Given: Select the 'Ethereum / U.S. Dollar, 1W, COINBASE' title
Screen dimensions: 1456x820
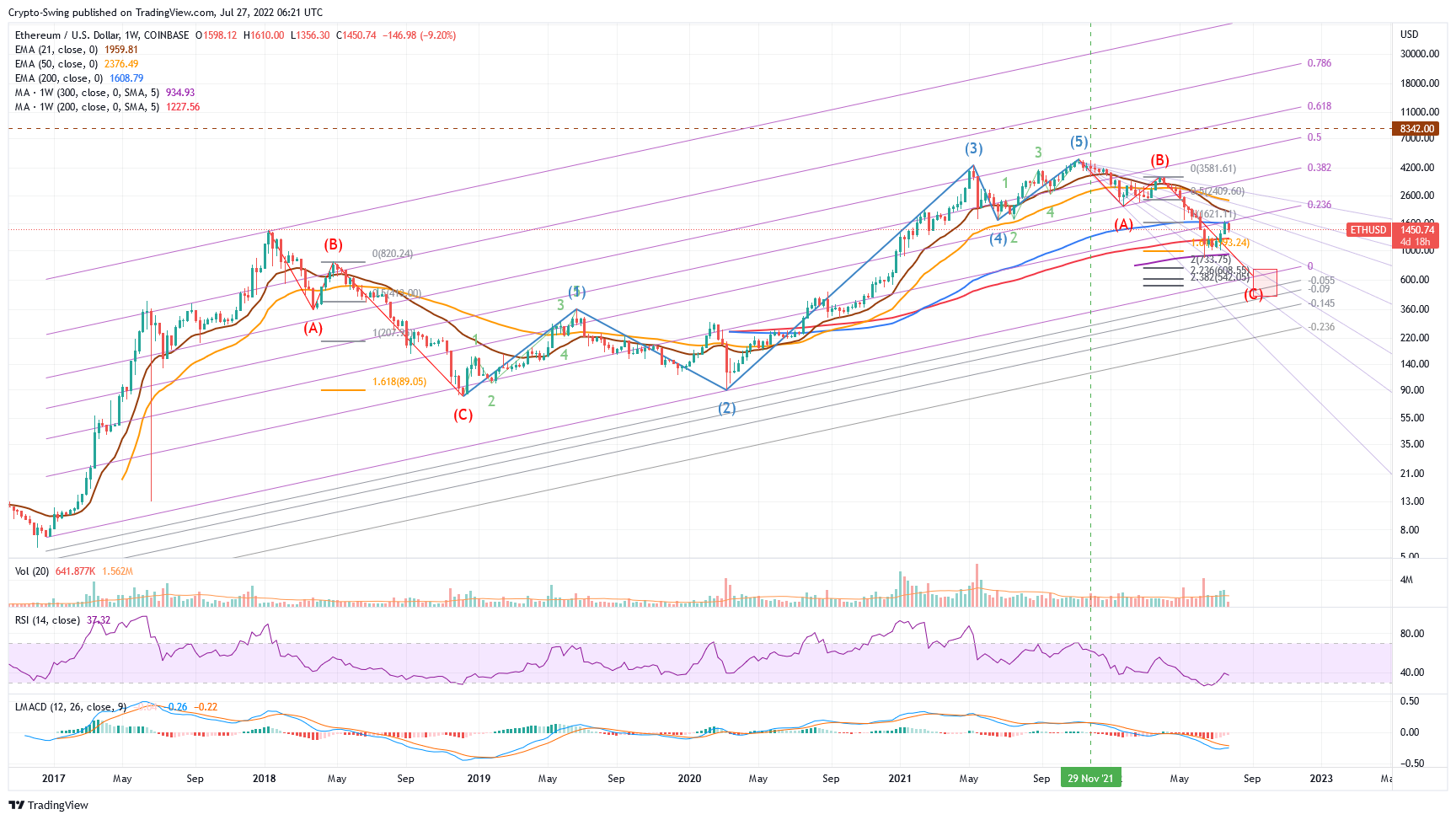Looking at the screenshot, I should [102, 35].
